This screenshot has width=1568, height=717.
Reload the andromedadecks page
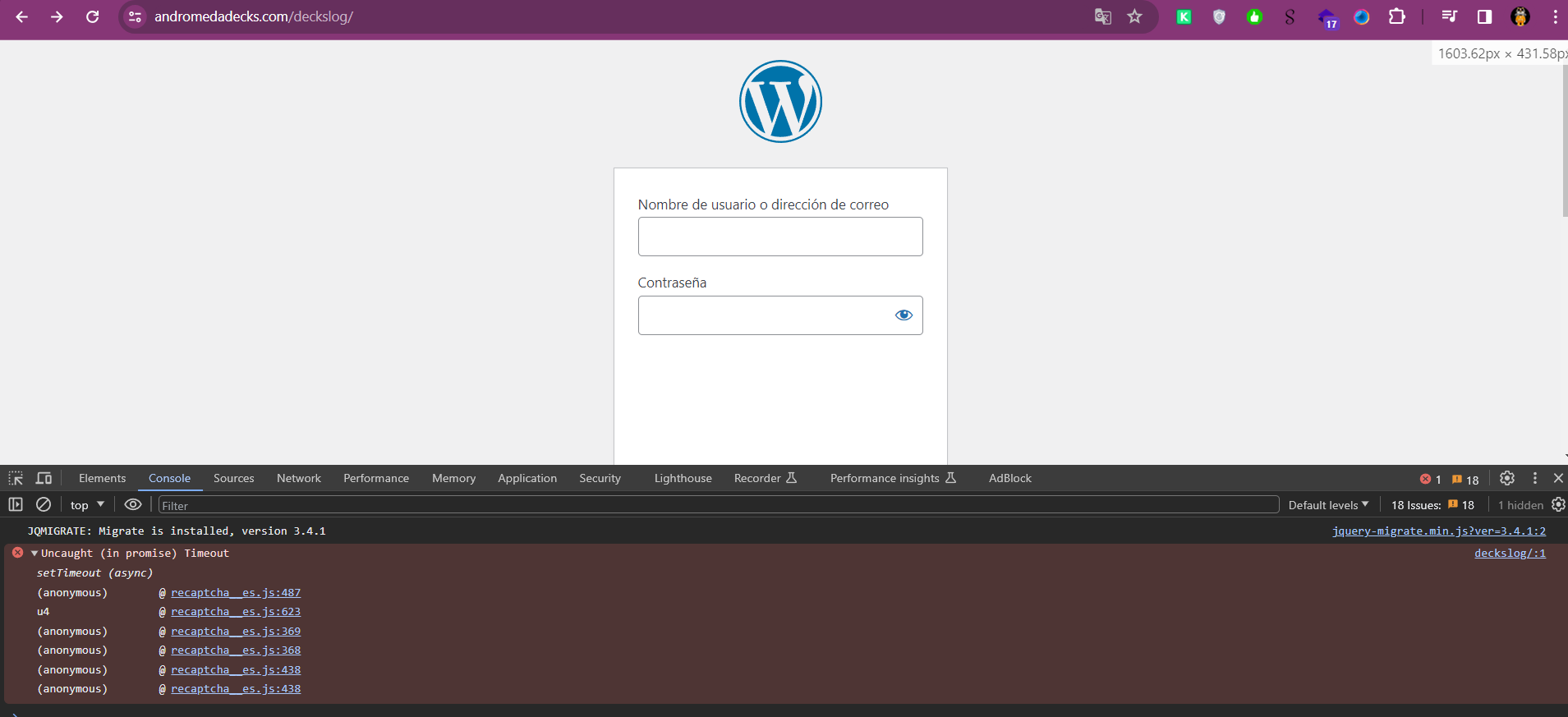coord(93,16)
